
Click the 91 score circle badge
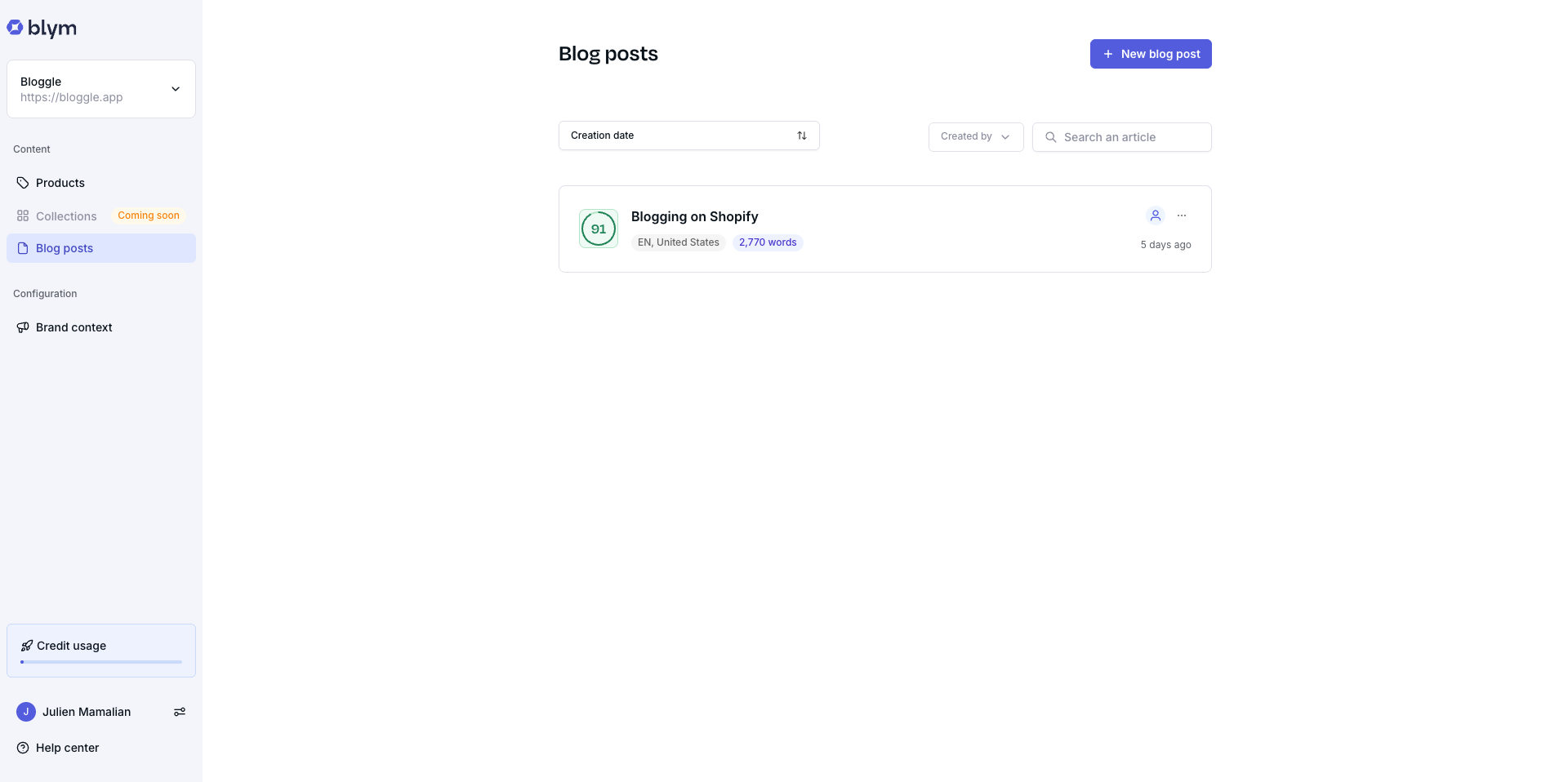tap(599, 229)
